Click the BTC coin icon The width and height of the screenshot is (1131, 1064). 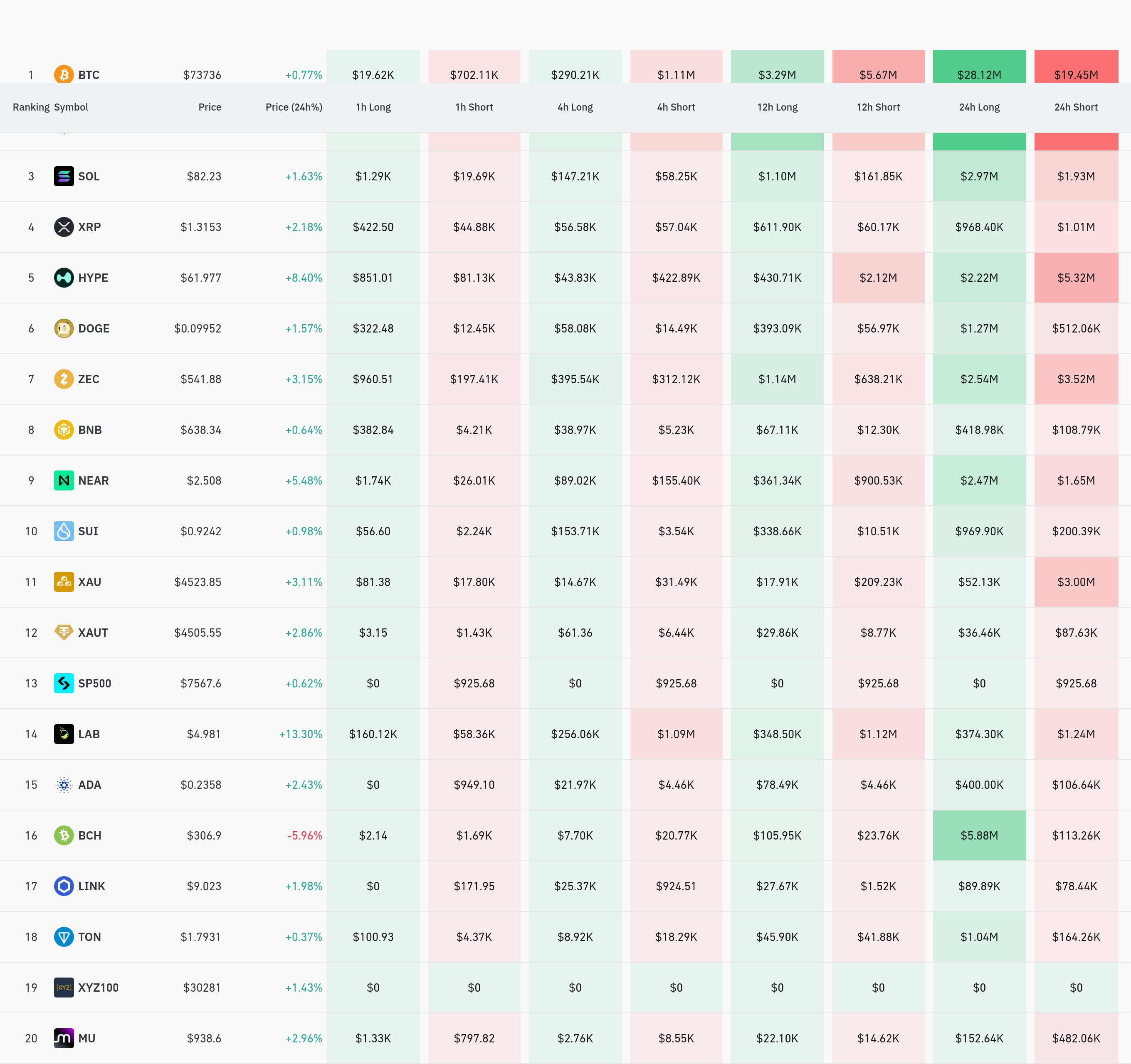pyautogui.click(x=64, y=74)
